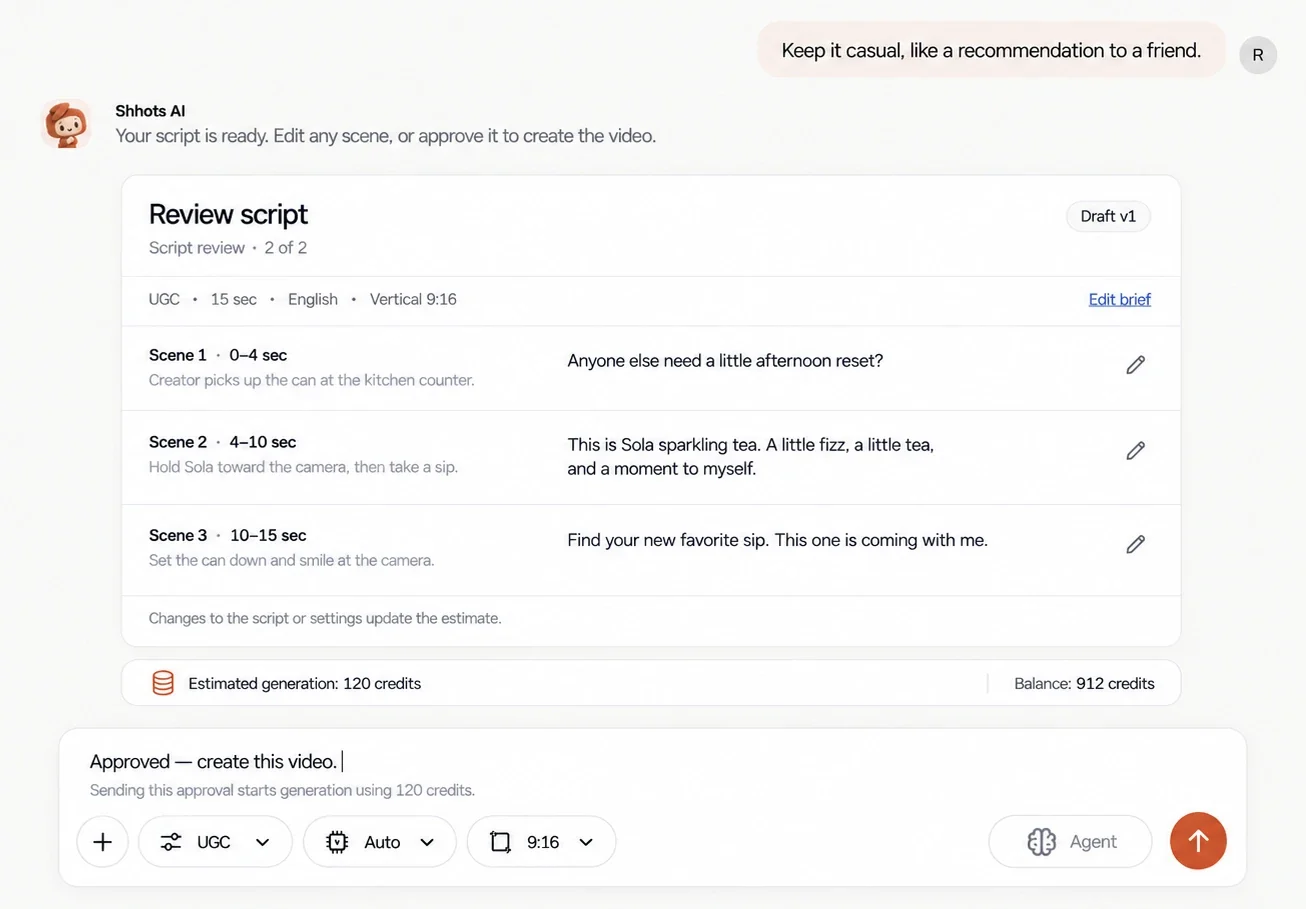
Task: Toggle Agent mode
Action: tap(1070, 842)
